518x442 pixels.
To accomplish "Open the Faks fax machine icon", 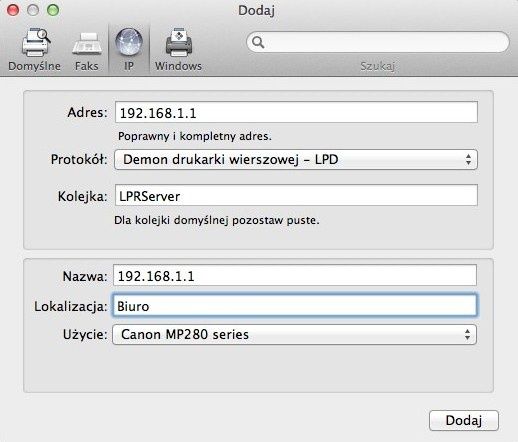I will click(x=87, y=44).
